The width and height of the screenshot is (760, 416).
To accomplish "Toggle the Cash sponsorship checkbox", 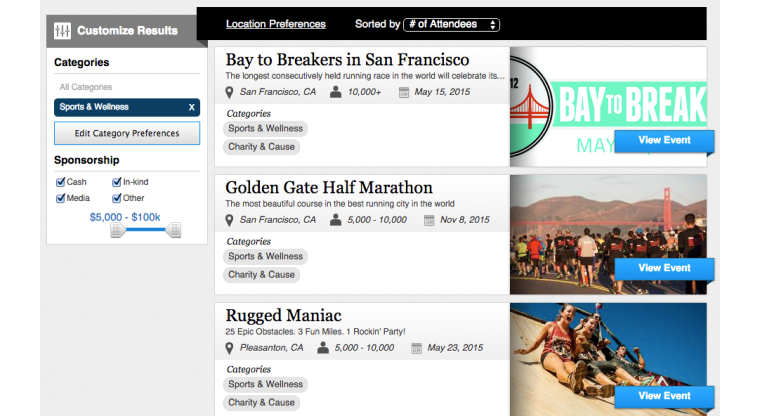I will (60, 182).
